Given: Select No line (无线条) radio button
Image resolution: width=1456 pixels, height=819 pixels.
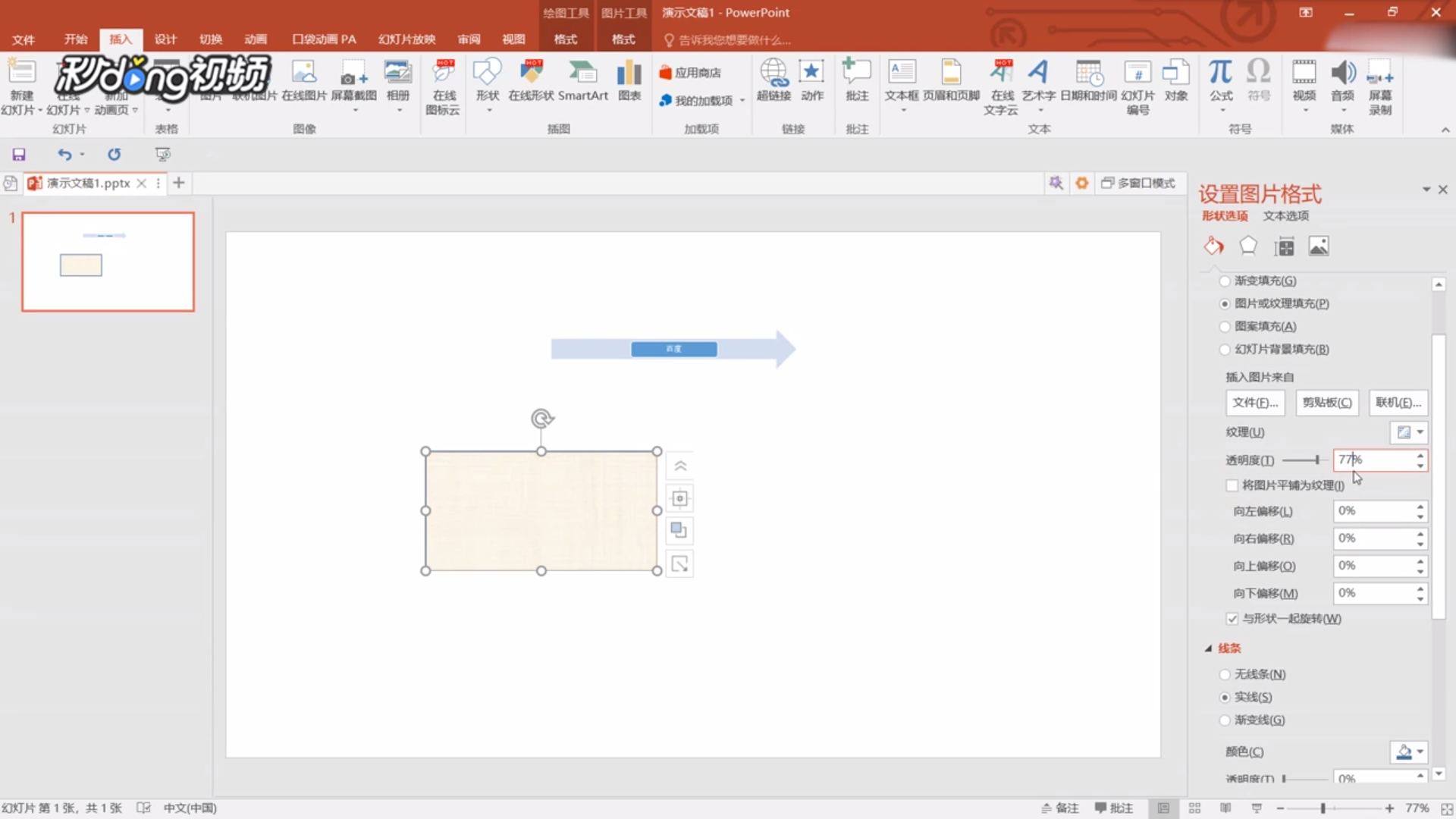Looking at the screenshot, I should pyautogui.click(x=1225, y=674).
